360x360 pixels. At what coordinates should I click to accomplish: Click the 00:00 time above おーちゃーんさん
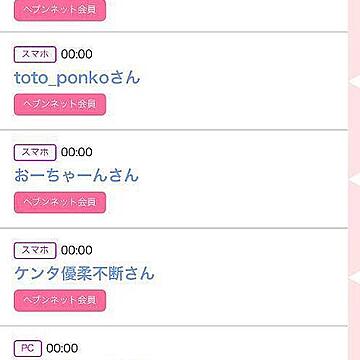pyautogui.click(x=77, y=152)
